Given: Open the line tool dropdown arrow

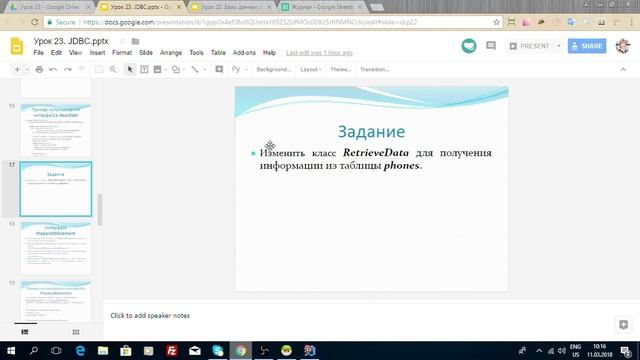Looking at the screenshot, I should [x=205, y=70].
